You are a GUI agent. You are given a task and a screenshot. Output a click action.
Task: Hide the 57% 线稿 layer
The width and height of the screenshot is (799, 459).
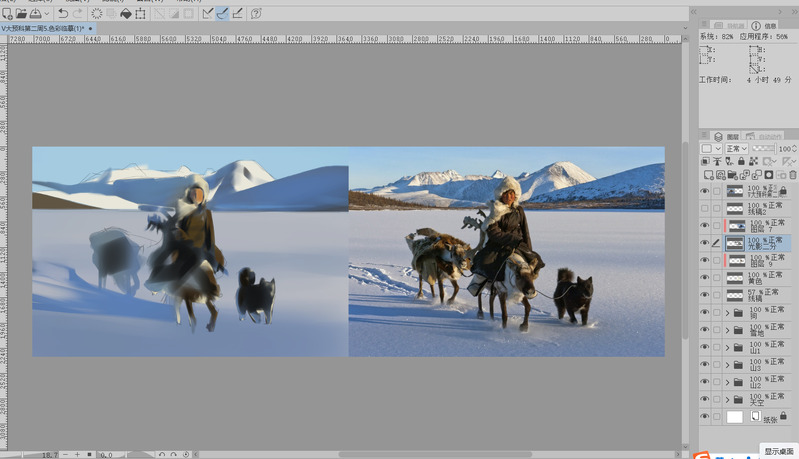705,295
